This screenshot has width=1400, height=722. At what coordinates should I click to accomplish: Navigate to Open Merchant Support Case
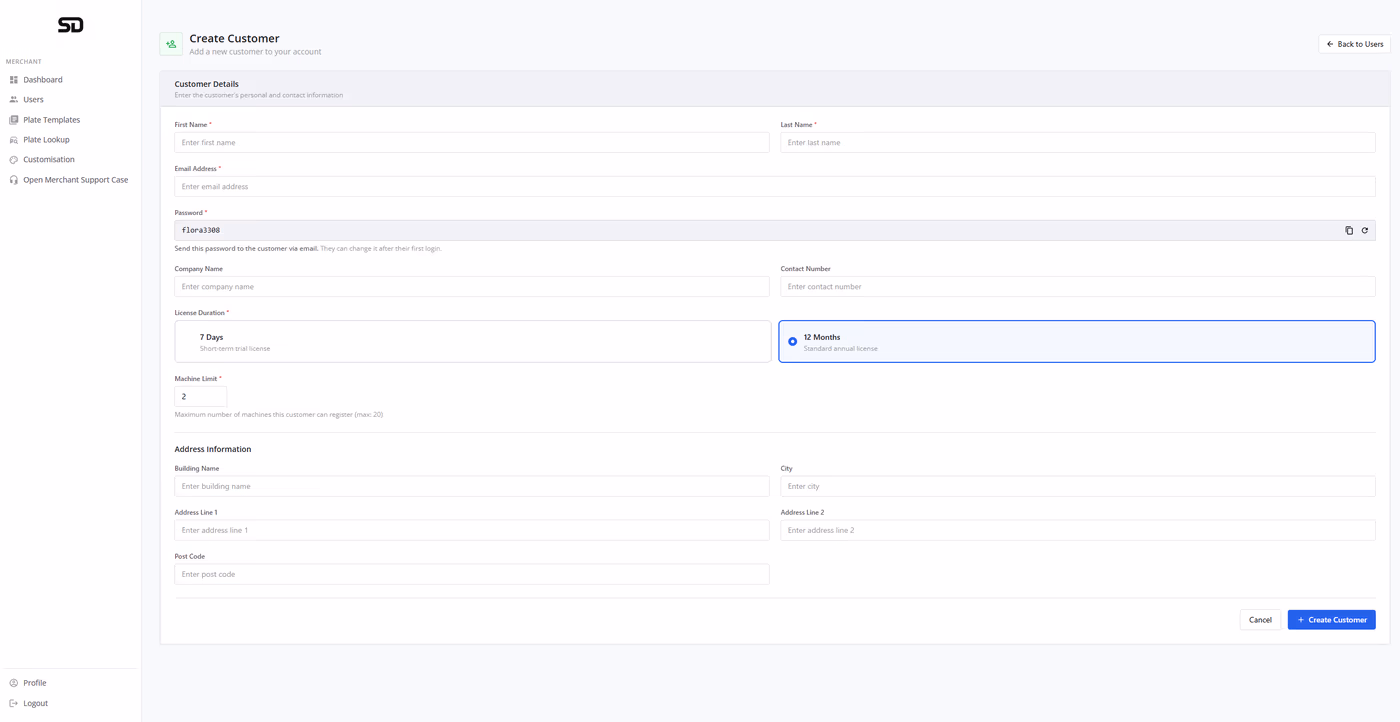pyautogui.click(x=75, y=179)
